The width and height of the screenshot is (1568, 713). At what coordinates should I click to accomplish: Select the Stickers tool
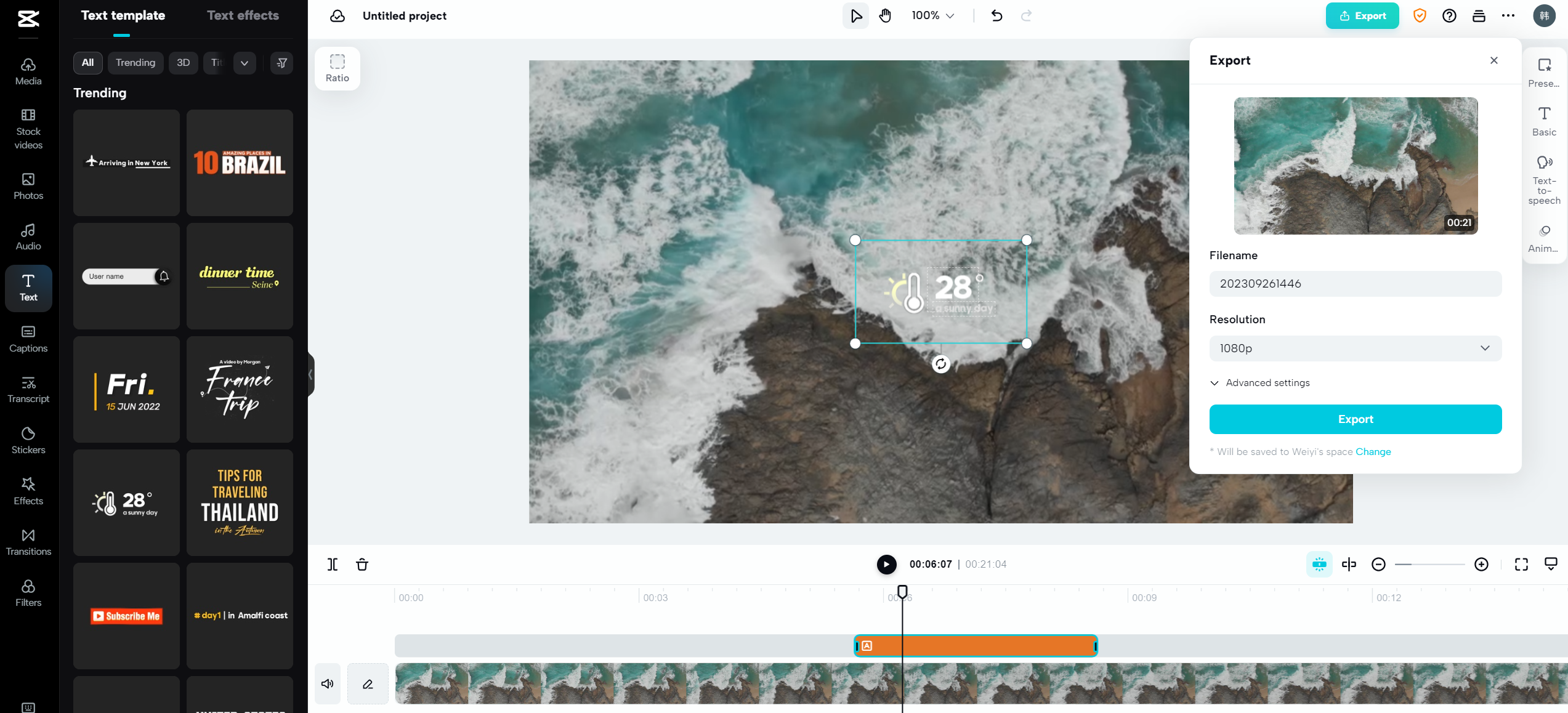27,440
